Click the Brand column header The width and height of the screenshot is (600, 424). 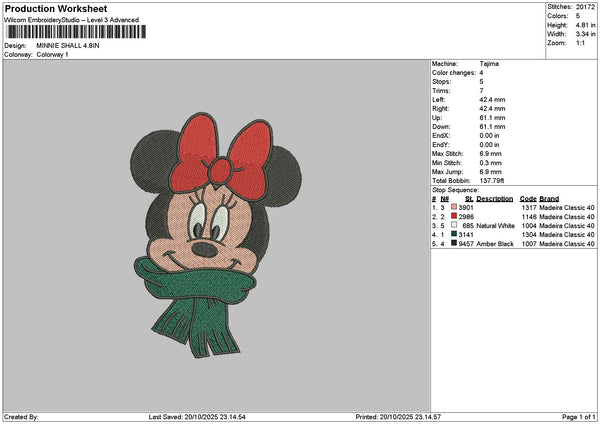pyautogui.click(x=549, y=199)
